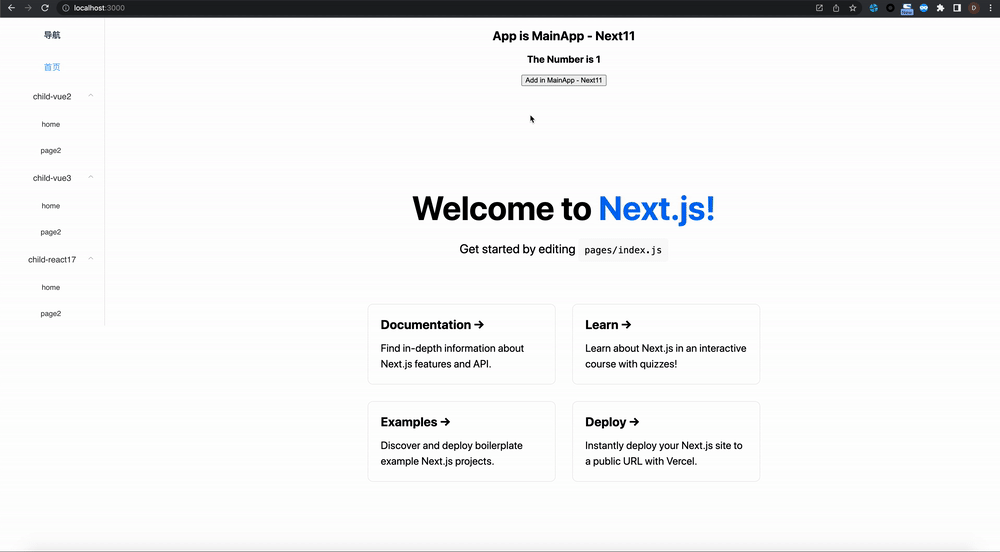
Task: Collapse the child-vue2 submenu arrow
Action: [91, 96]
